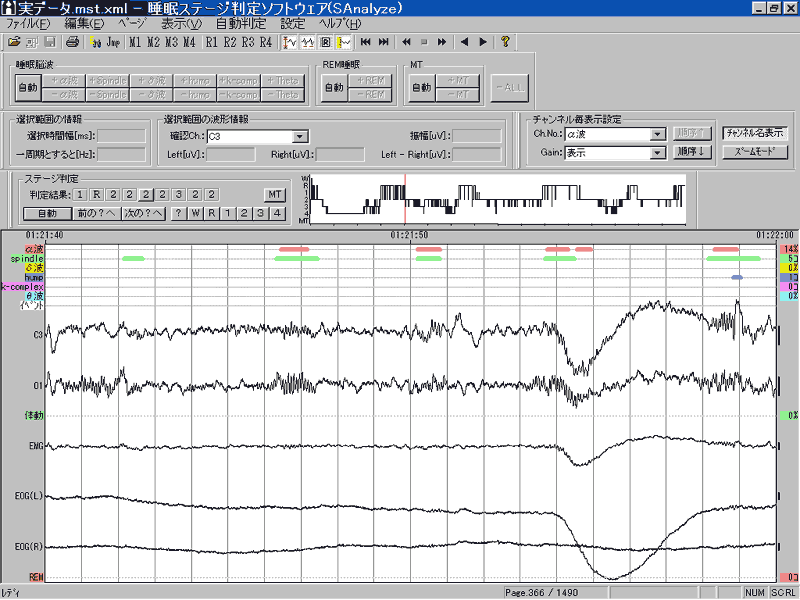Select the M1 toolbar button
The height and width of the screenshot is (600, 800).
tap(135, 42)
